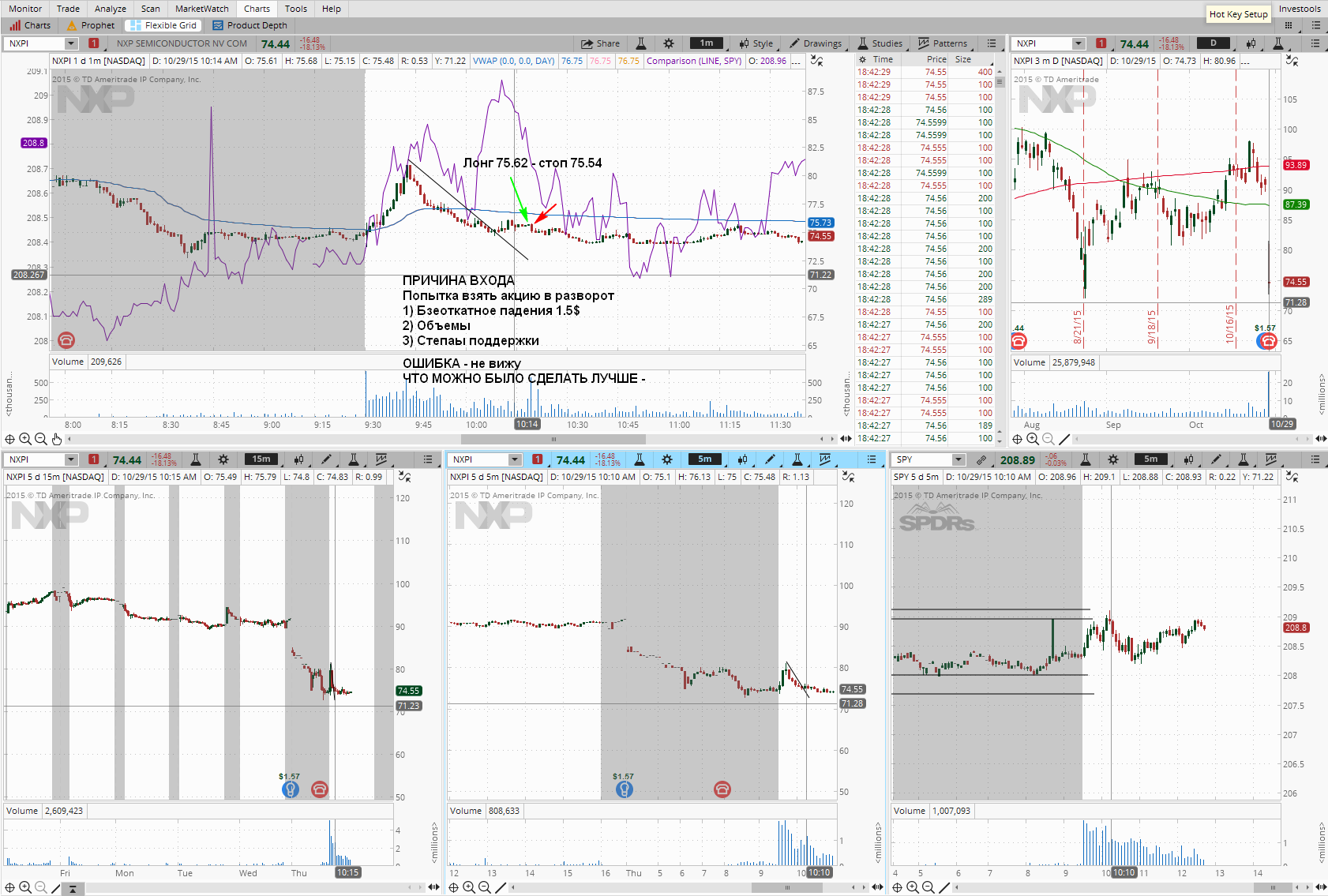The width and height of the screenshot is (1328, 896).
Task: Switch to the Analyze tab
Action: 110,9
